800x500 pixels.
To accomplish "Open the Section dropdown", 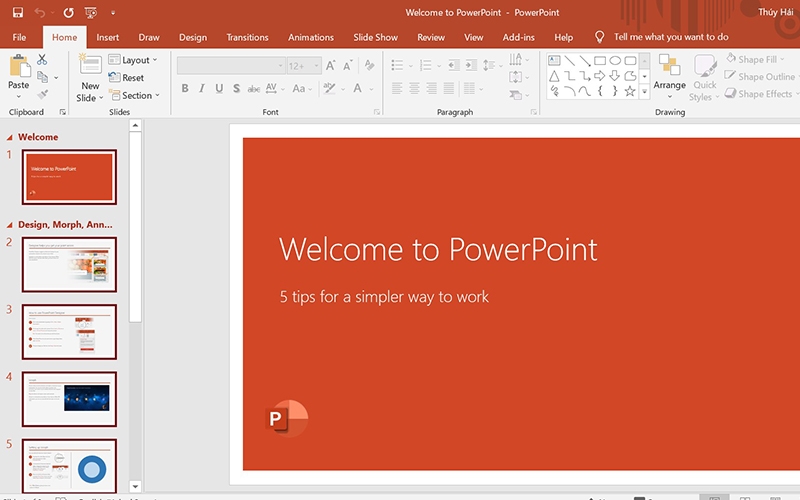I will click(x=134, y=95).
